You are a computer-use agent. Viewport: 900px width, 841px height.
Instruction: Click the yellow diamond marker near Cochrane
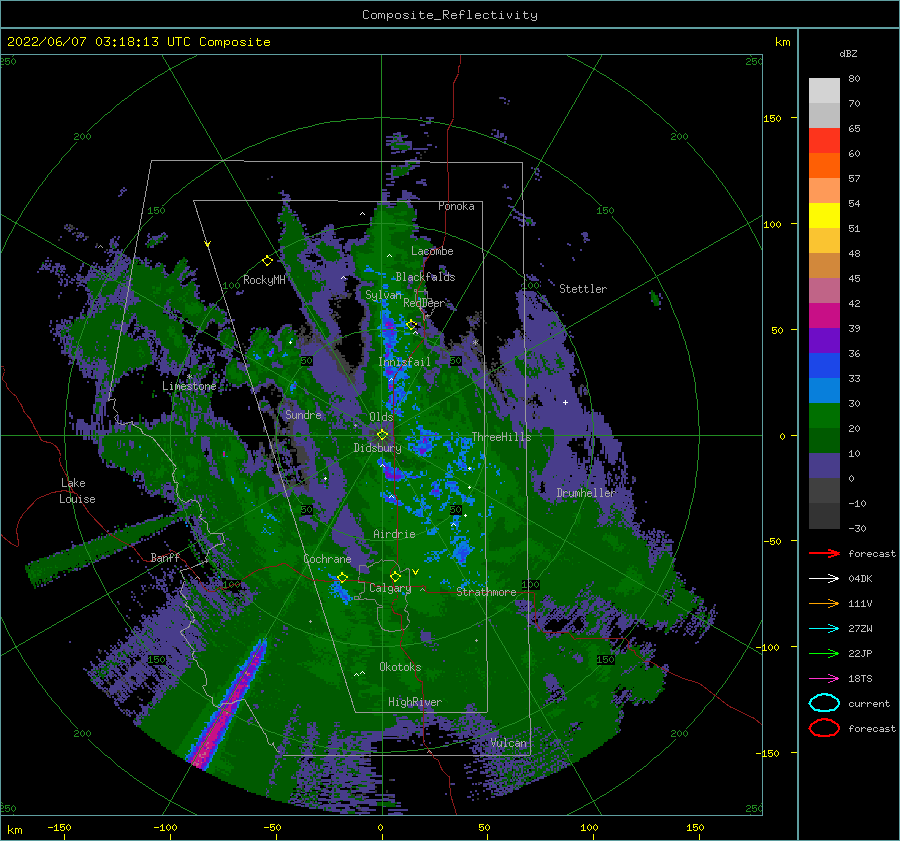click(x=342, y=578)
